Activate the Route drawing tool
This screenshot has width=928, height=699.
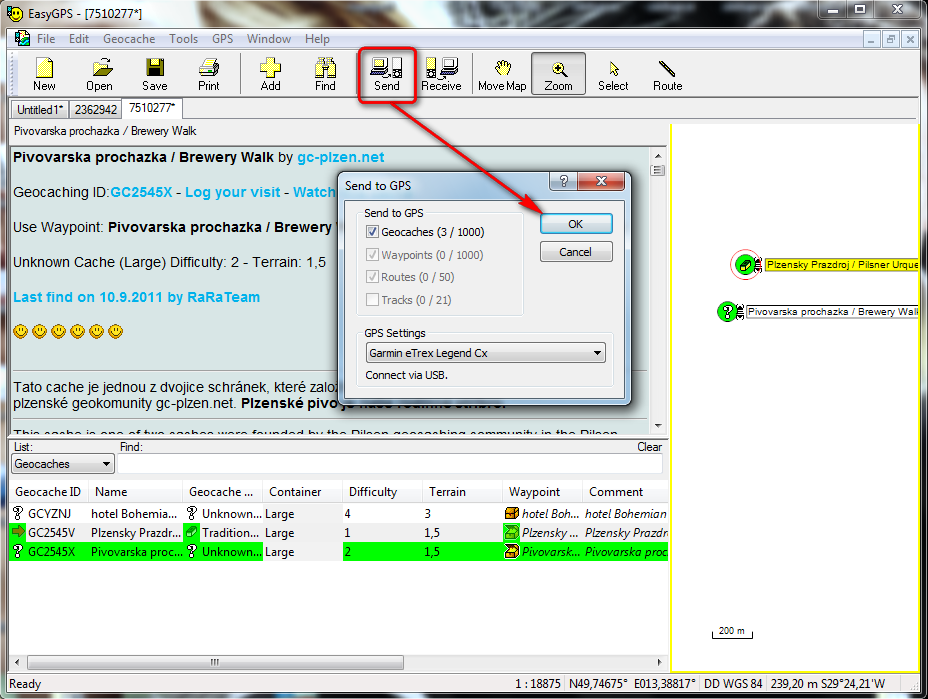click(x=668, y=74)
